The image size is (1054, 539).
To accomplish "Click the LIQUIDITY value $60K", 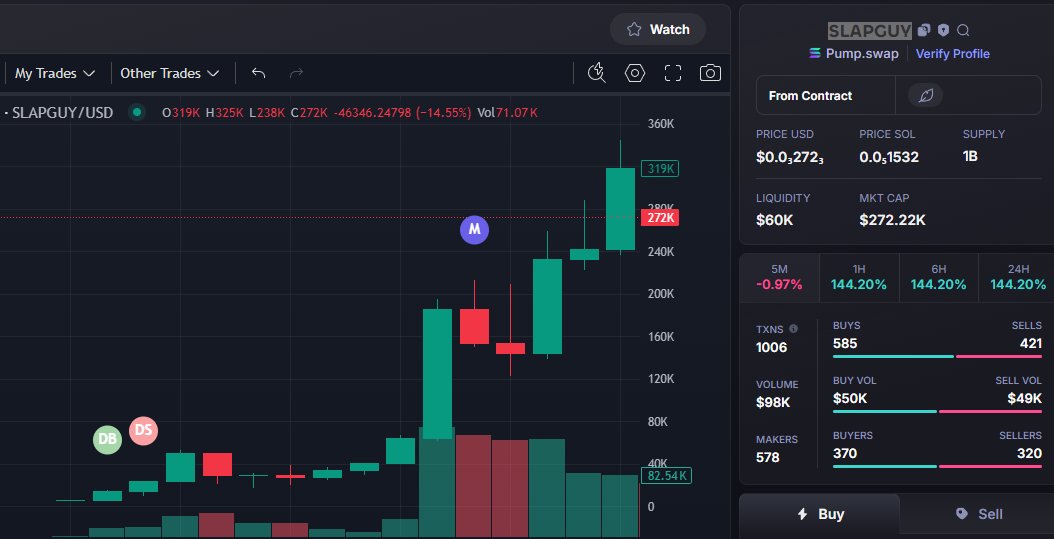I will [x=774, y=220].
